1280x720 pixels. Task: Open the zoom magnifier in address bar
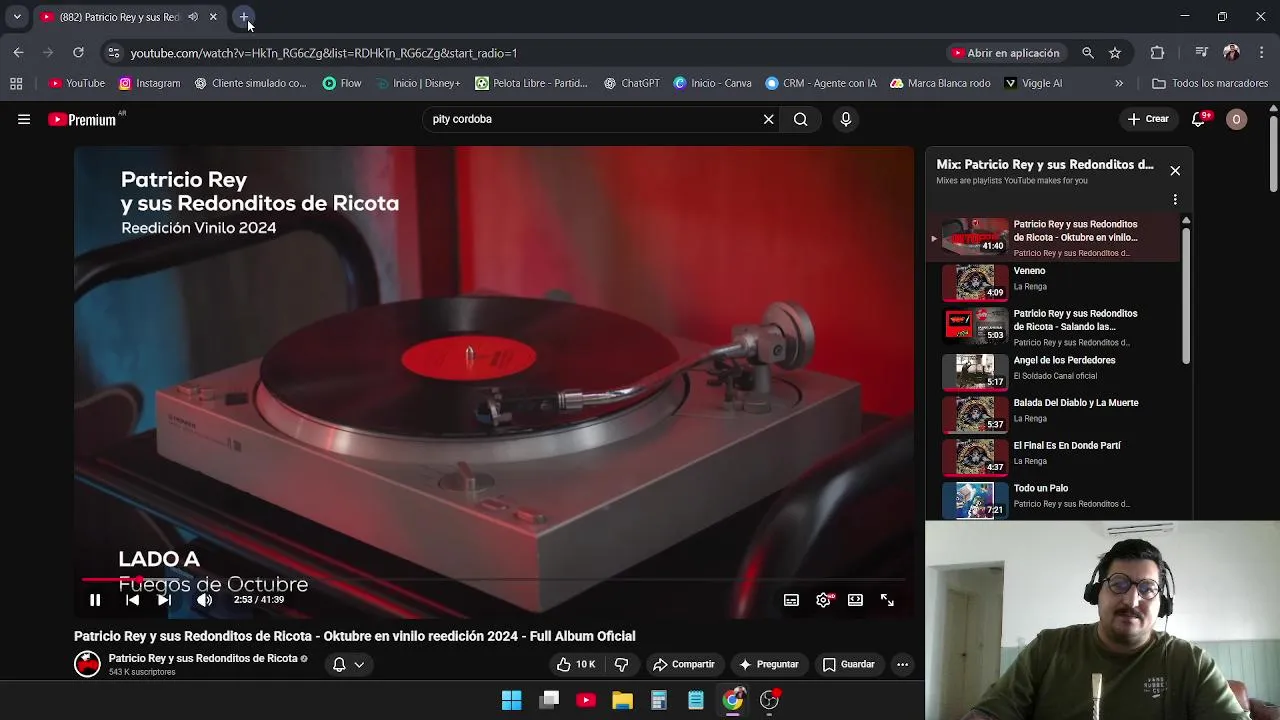[1088, 53]
